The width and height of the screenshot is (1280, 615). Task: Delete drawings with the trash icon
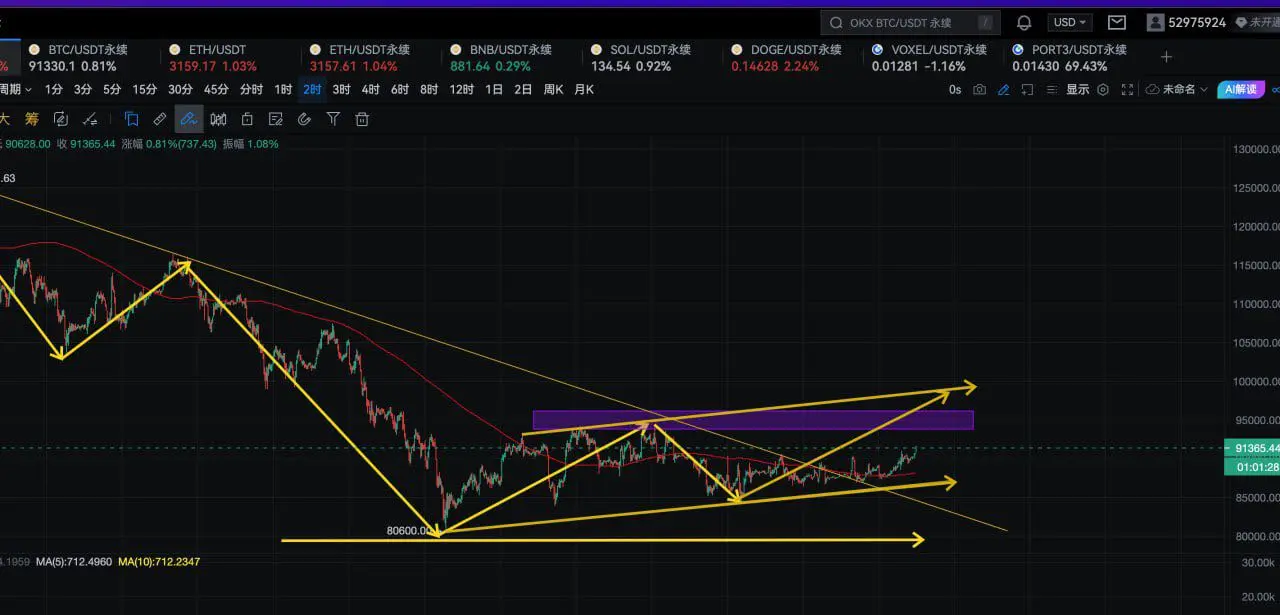pos(362,119)
